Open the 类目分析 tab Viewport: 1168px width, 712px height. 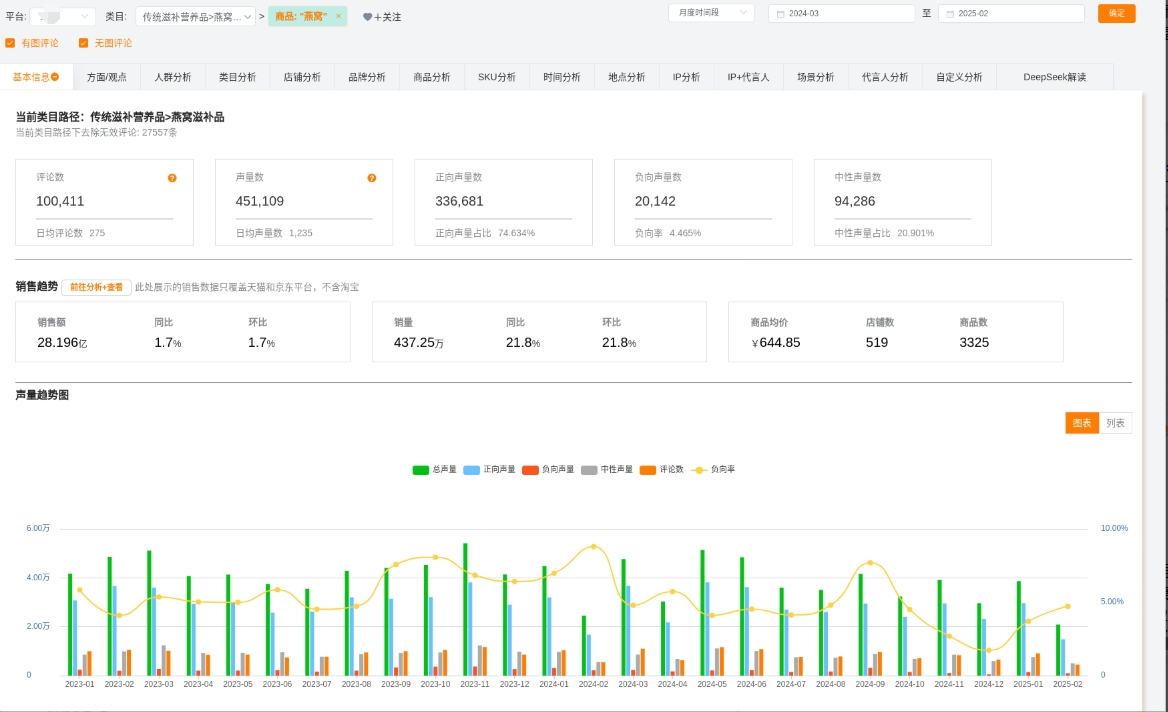(238, 77)
